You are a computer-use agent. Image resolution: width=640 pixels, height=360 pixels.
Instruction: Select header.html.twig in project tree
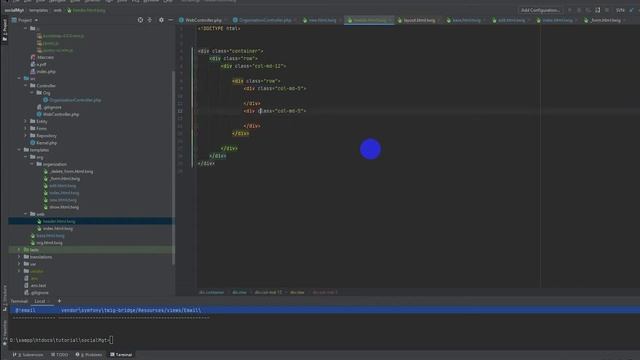point(59,221)
